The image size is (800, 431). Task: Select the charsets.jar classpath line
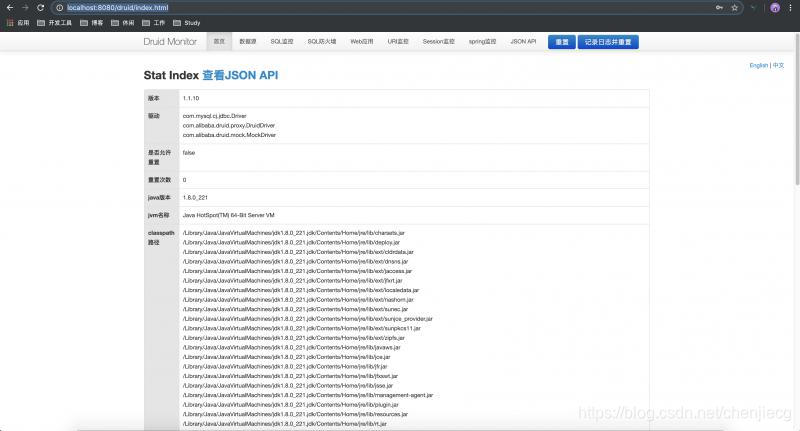click(x=293, y=233)
